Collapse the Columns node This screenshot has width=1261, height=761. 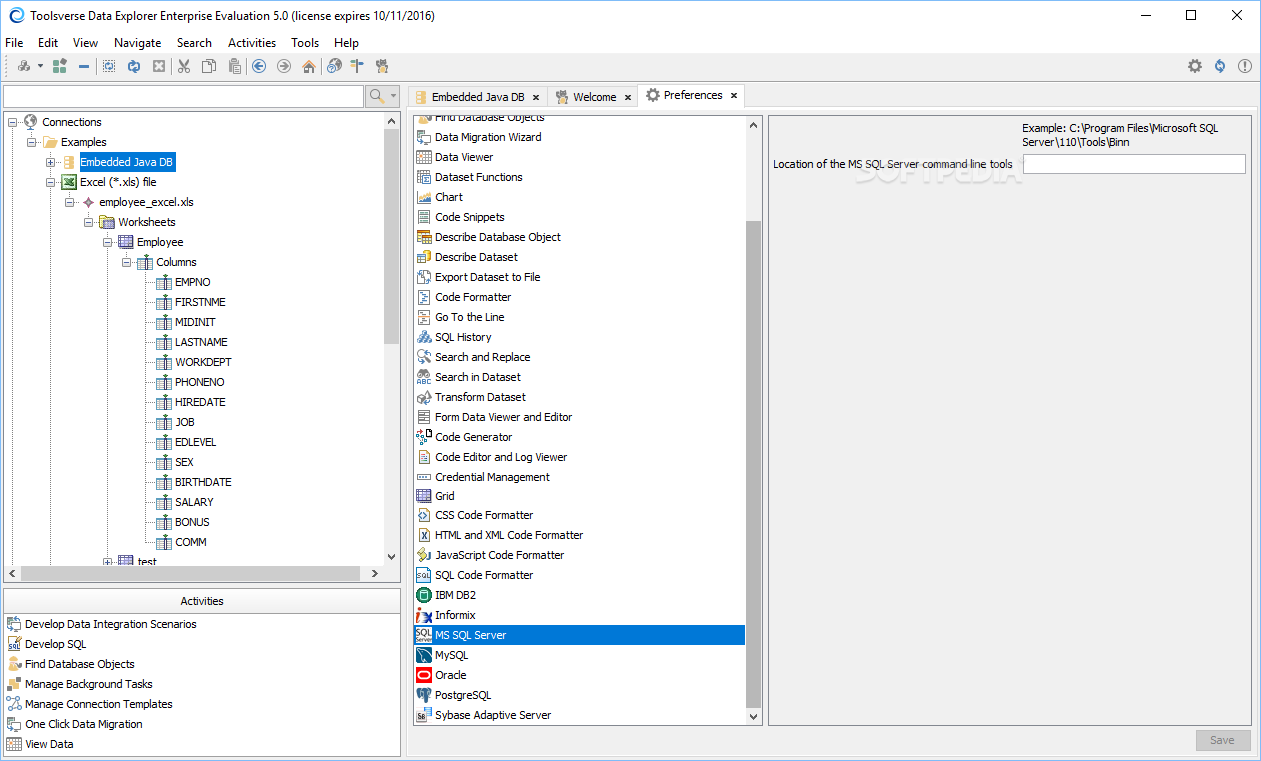127,262
